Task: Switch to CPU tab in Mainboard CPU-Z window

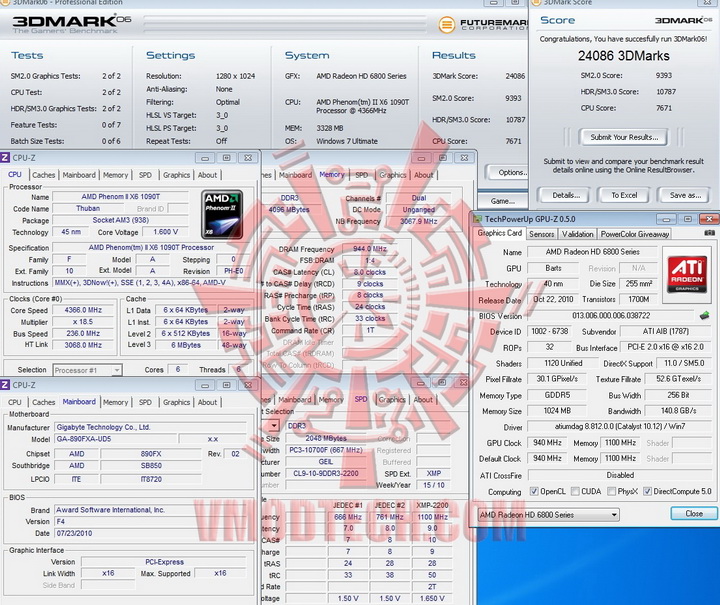Action: click(x=15, y=402)
